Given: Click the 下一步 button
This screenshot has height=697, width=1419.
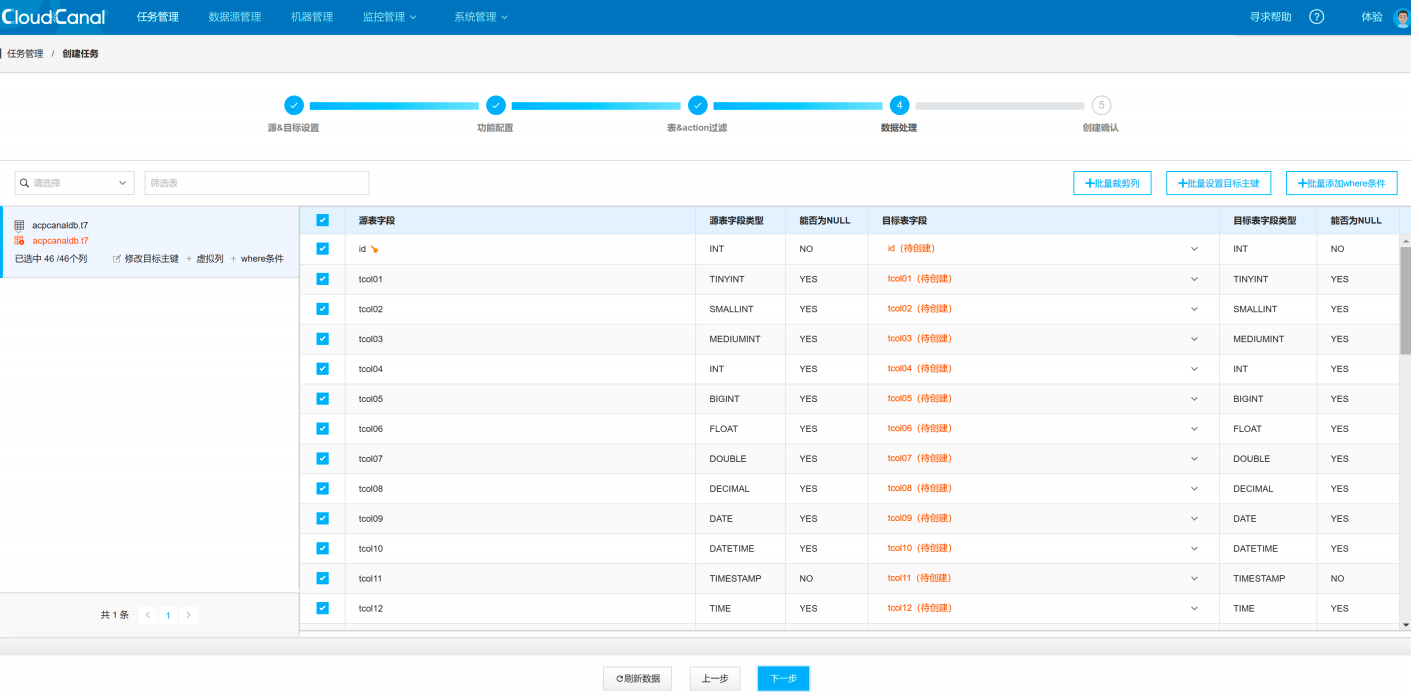Looking at the screenshot, I should 782,679.
